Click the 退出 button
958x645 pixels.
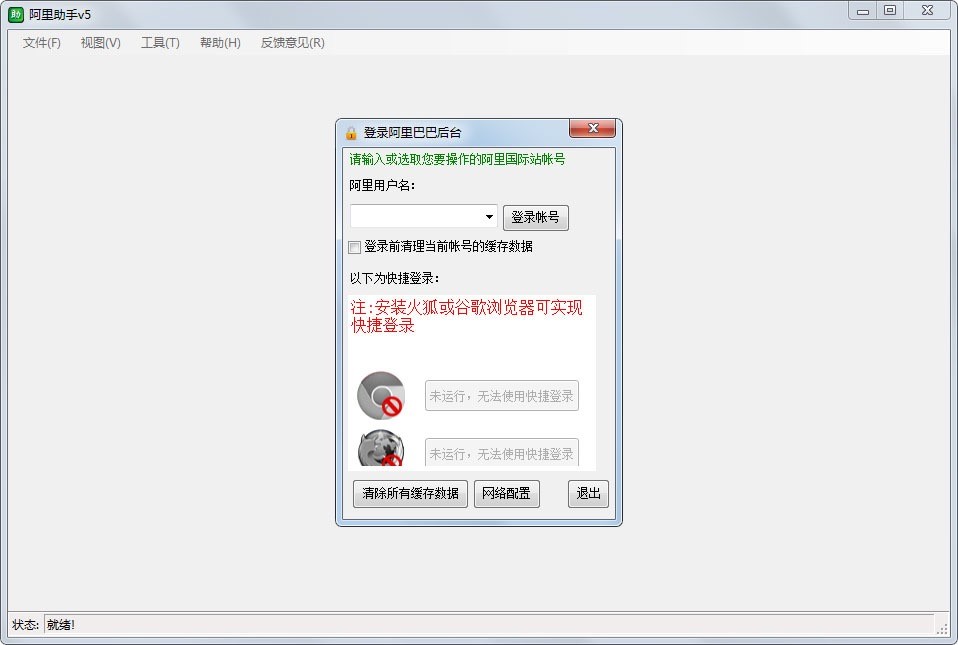pos(588,494)
